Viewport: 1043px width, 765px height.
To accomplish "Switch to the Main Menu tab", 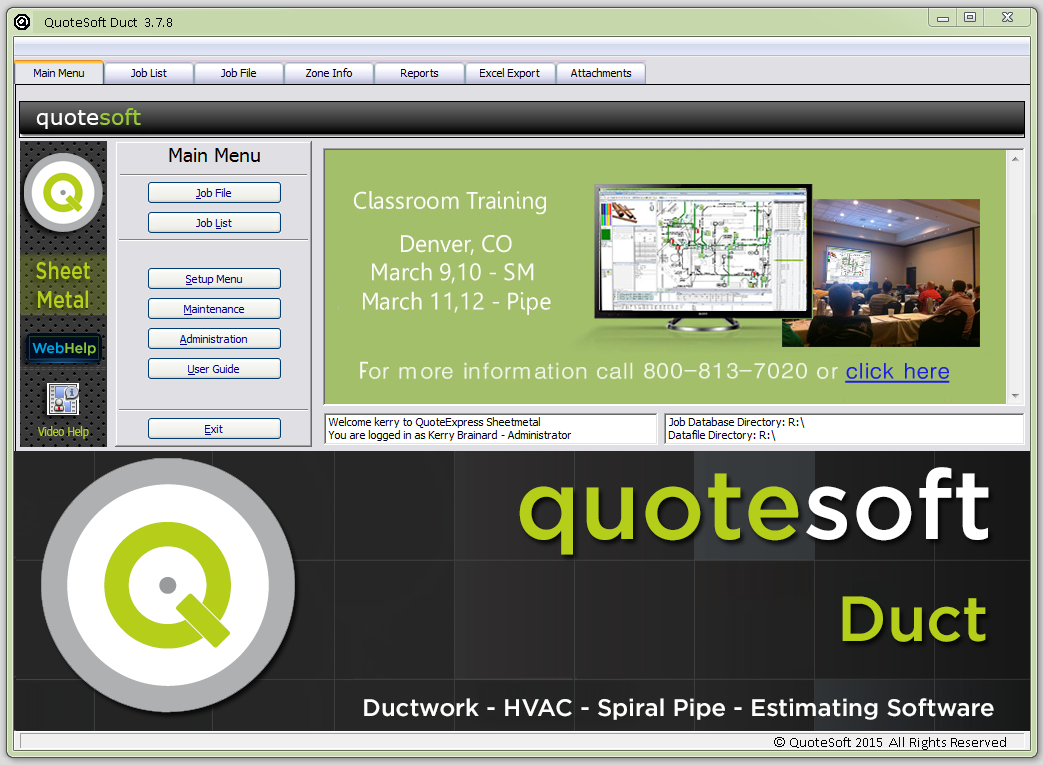I will coord(59,73).
